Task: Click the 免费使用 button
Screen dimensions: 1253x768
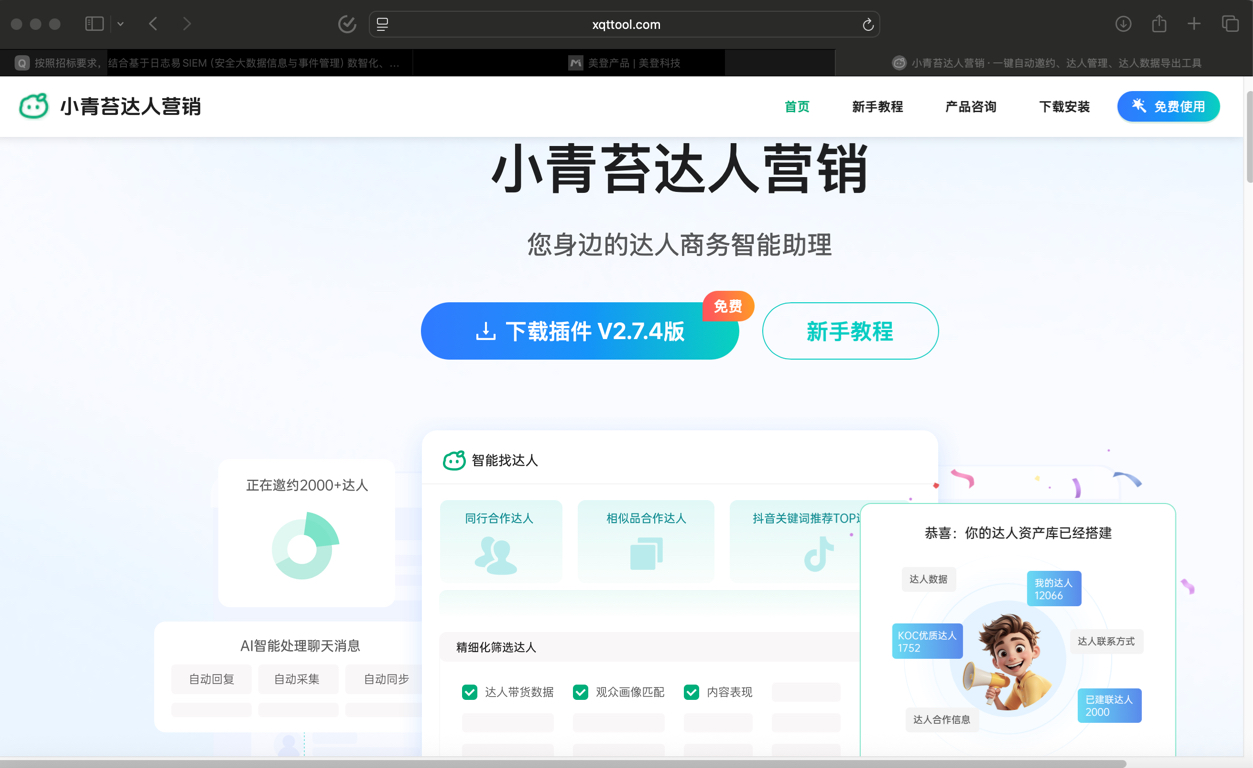Action: 1168,106
